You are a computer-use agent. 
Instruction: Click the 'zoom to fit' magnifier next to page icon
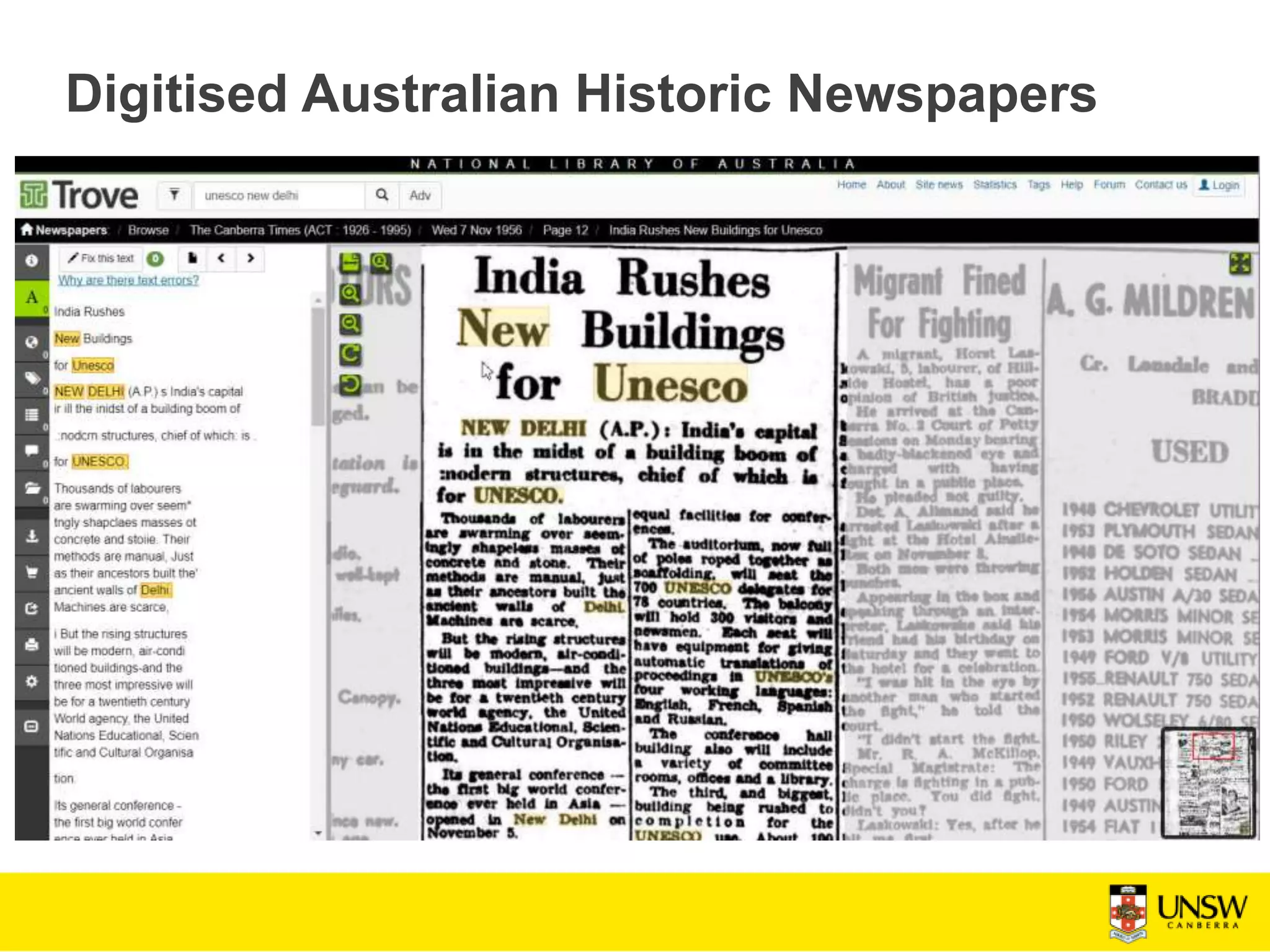pos(381,263)
